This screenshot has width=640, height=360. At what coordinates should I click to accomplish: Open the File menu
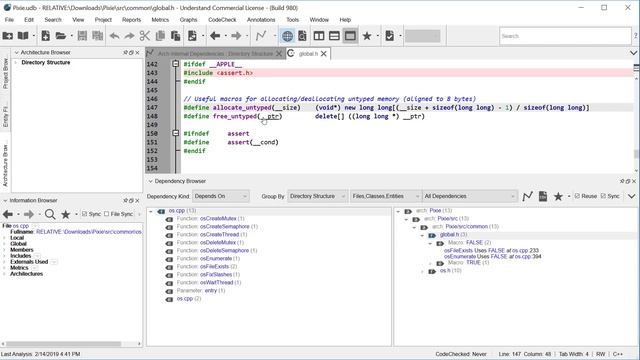tap(9, 20)
